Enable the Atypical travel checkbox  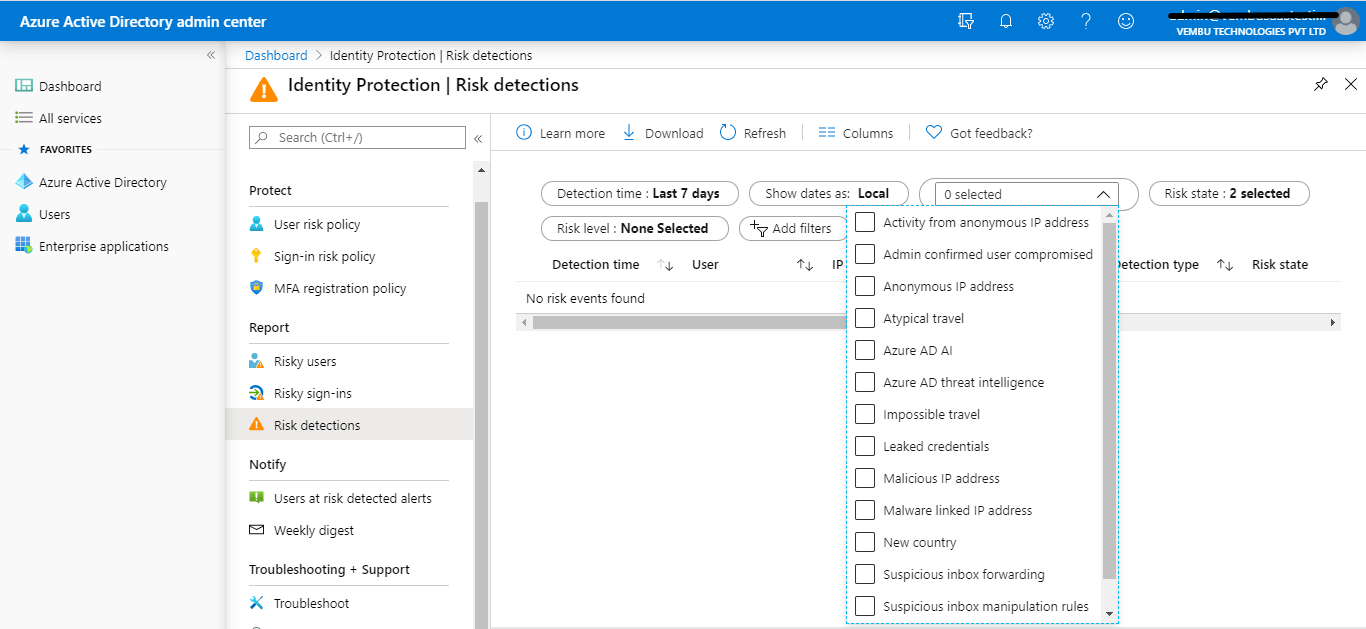coord(865,318)
